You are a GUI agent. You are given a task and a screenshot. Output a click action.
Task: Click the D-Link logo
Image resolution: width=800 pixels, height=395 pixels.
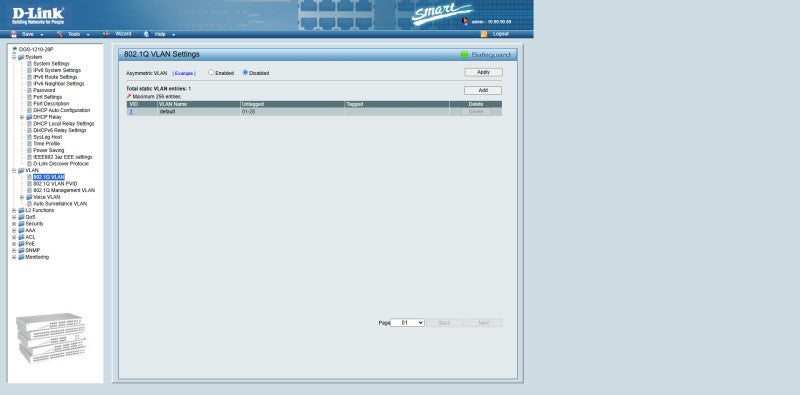(x=38, y=16)
